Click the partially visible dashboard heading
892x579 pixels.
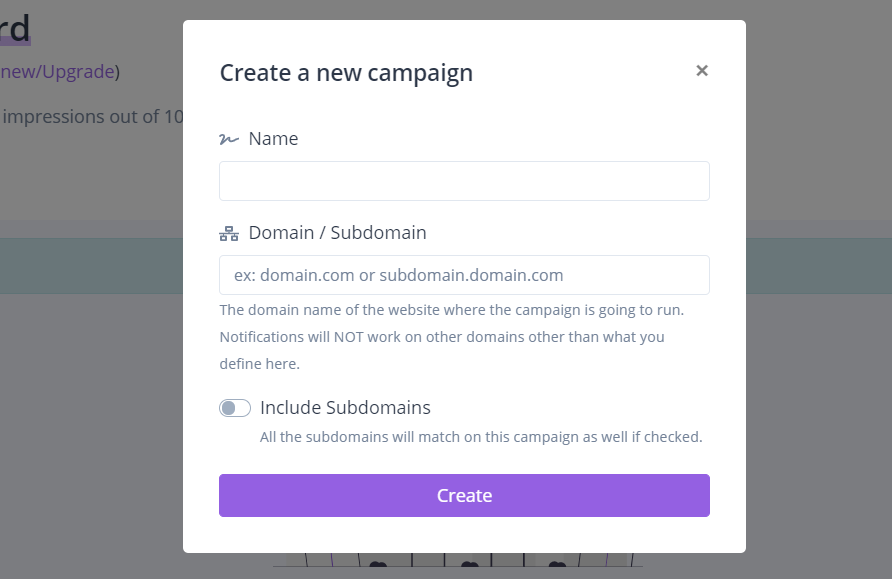pyautogui.click(x=15, y=30)
